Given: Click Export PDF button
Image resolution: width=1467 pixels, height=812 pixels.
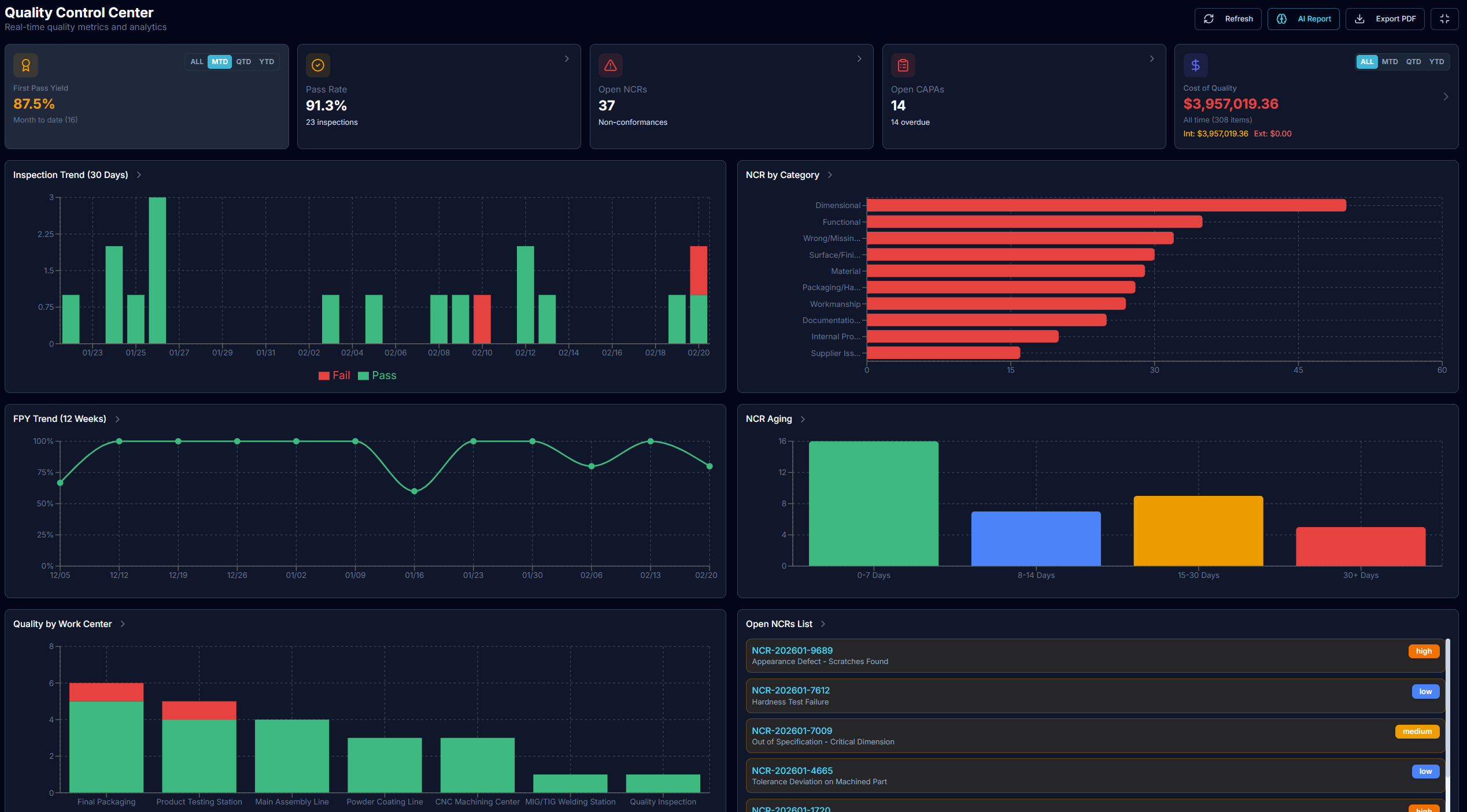Looking at the screenshot, I should click(x=1385, y=19).
